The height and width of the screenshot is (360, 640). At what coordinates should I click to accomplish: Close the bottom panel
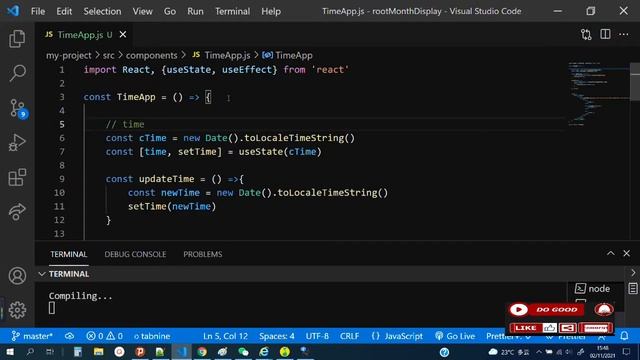(x=627, y=253)
